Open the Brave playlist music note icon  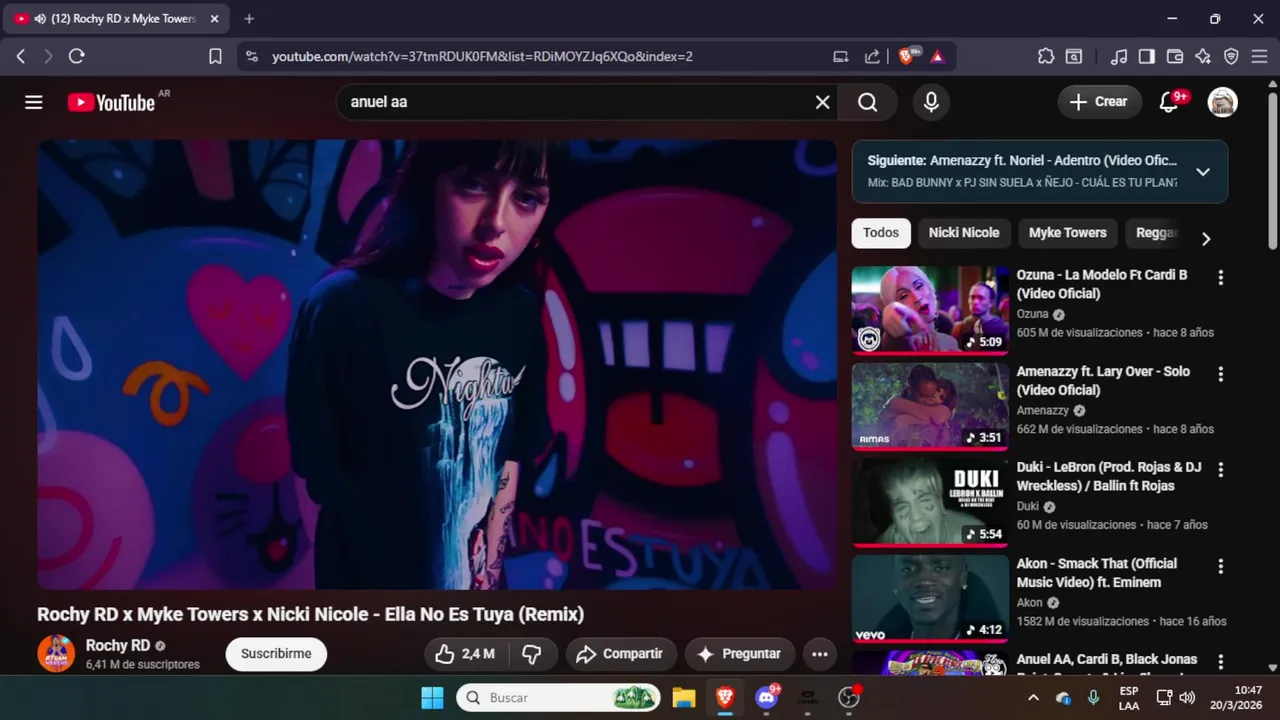point(1119,57)
